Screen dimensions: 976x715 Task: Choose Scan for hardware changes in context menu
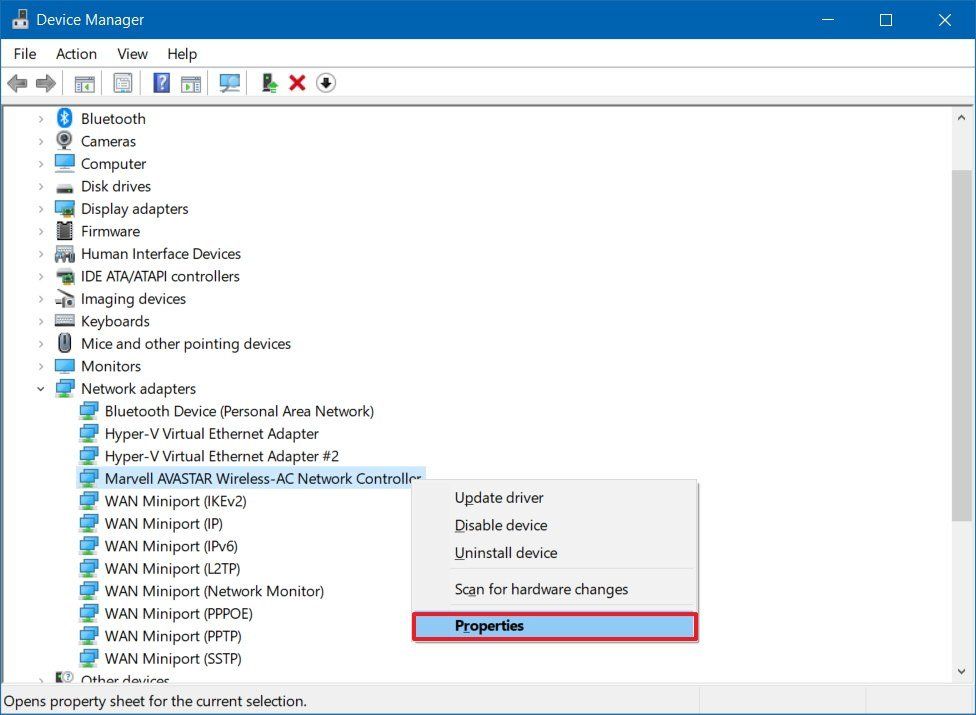[x=555, y=589]
